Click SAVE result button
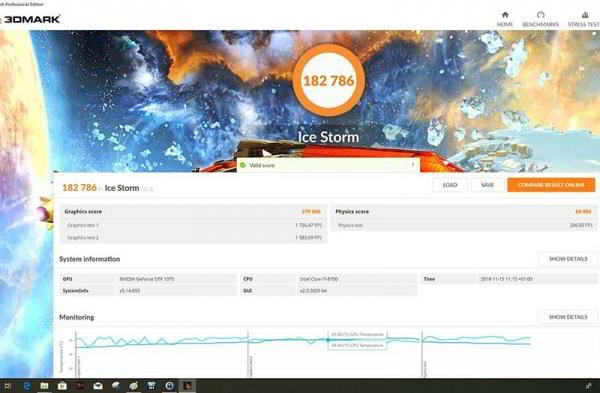The image size is (600, 393). [x=487, y=185]
